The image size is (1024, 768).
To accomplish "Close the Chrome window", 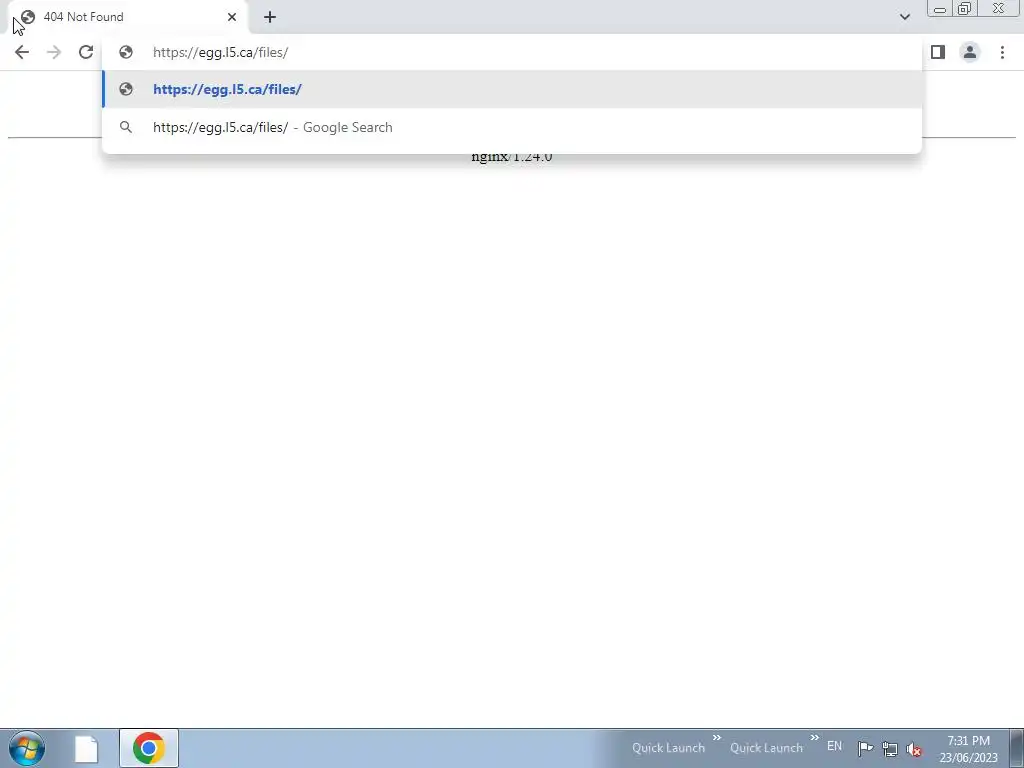I will [x=999, y=8].
